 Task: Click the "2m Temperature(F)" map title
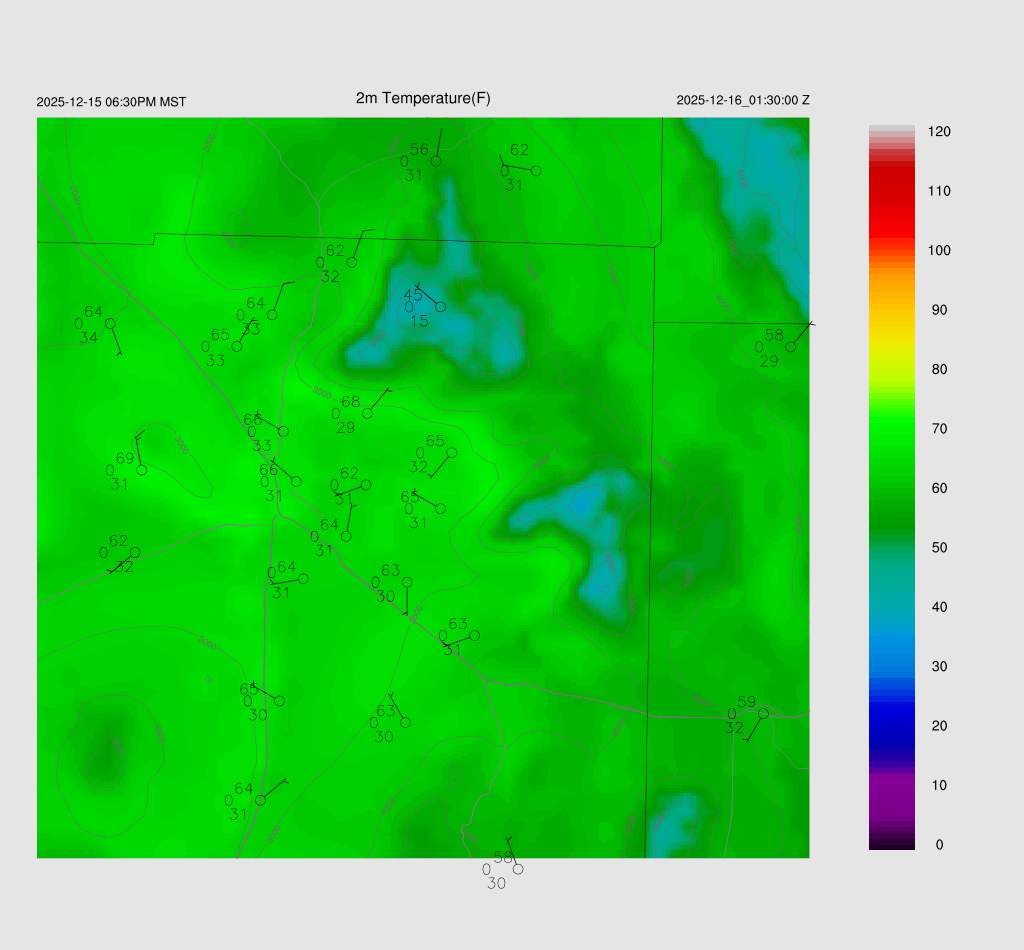click(x=423, y=98)
